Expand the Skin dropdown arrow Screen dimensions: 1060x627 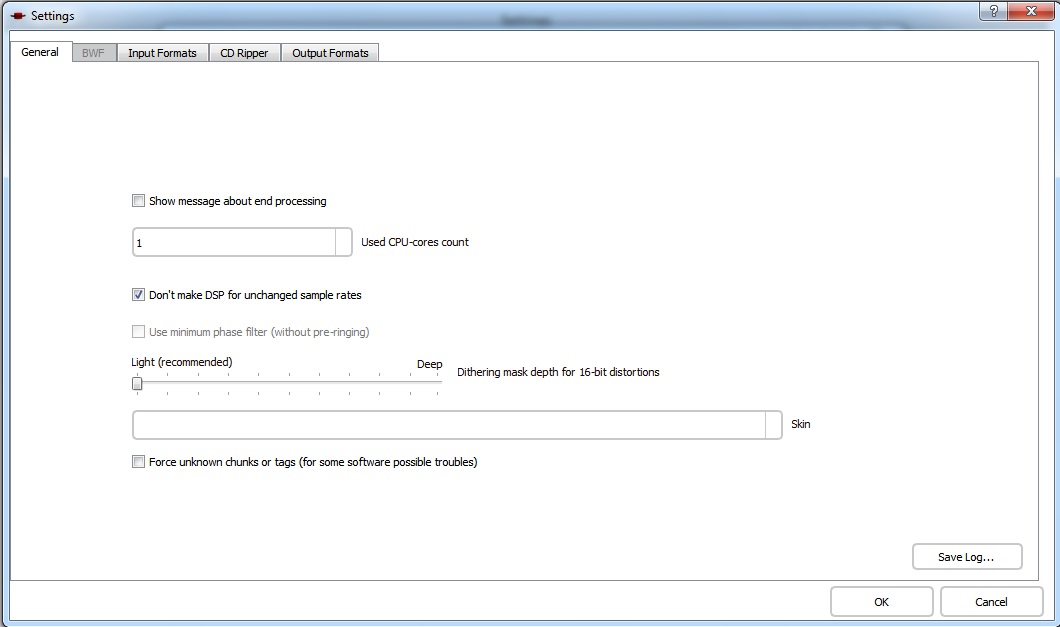point(773,425)
